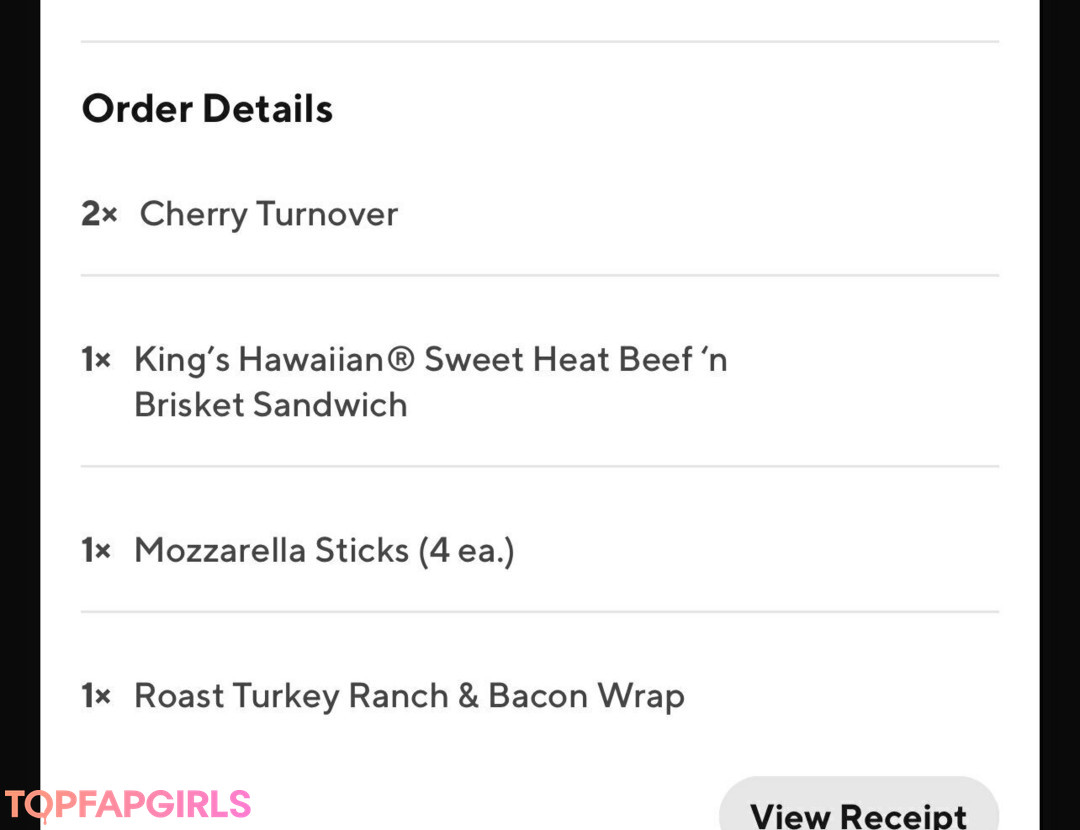Click the ® symbol after King's Hawaiian
1080x830 pixels.
coord(400,359)
